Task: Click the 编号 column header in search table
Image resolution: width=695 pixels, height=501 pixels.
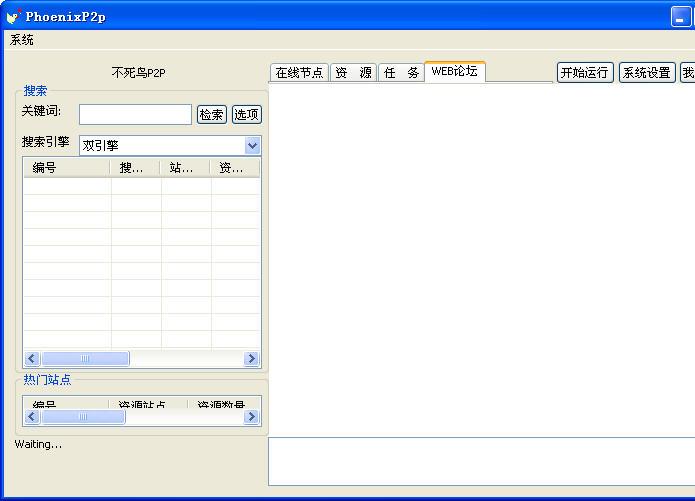Action: pos(66,168)
